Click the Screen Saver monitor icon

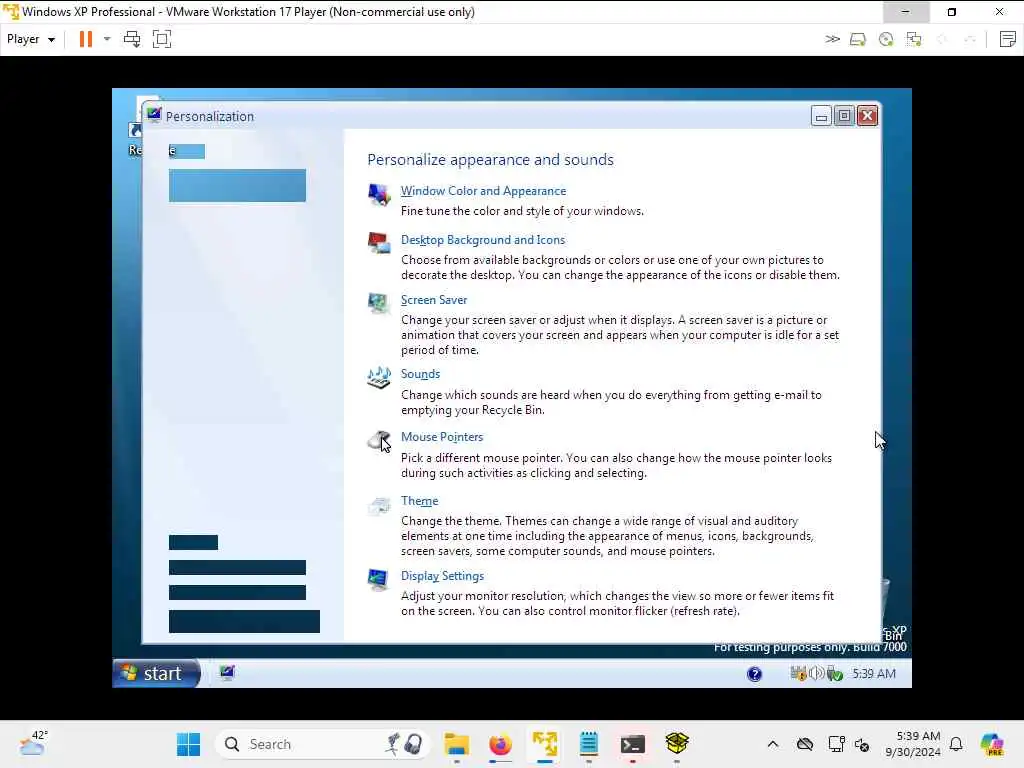point(379,303)
